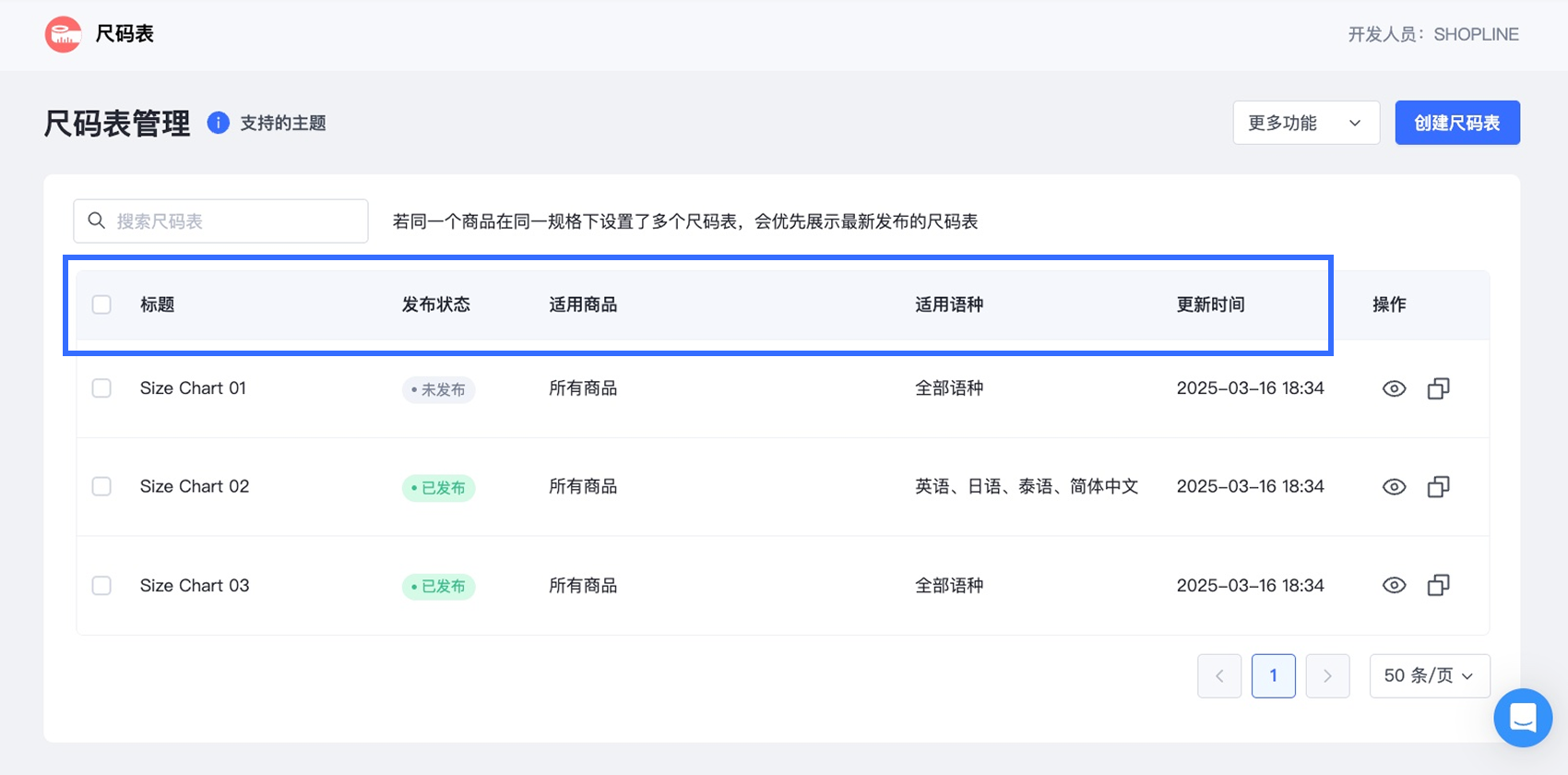1568x775 pixels.
Task: Go to next page with right arrow
Action: tap(1327, 675)
